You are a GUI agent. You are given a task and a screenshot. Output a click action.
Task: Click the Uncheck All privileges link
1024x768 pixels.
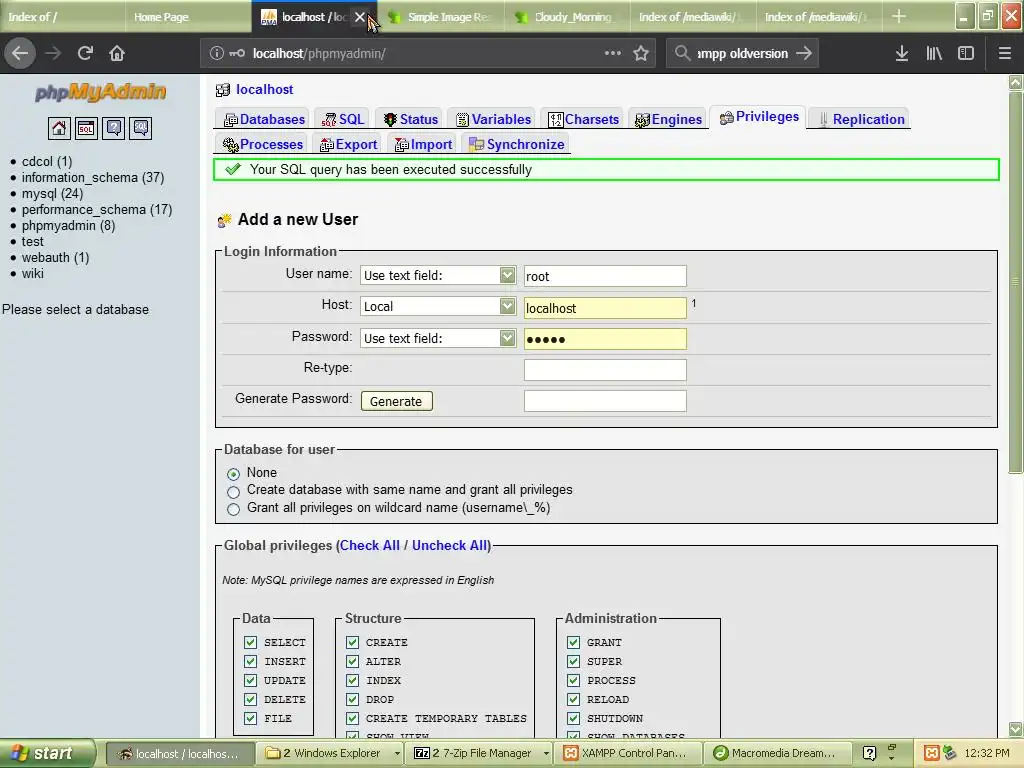click(x=450, y=545)
